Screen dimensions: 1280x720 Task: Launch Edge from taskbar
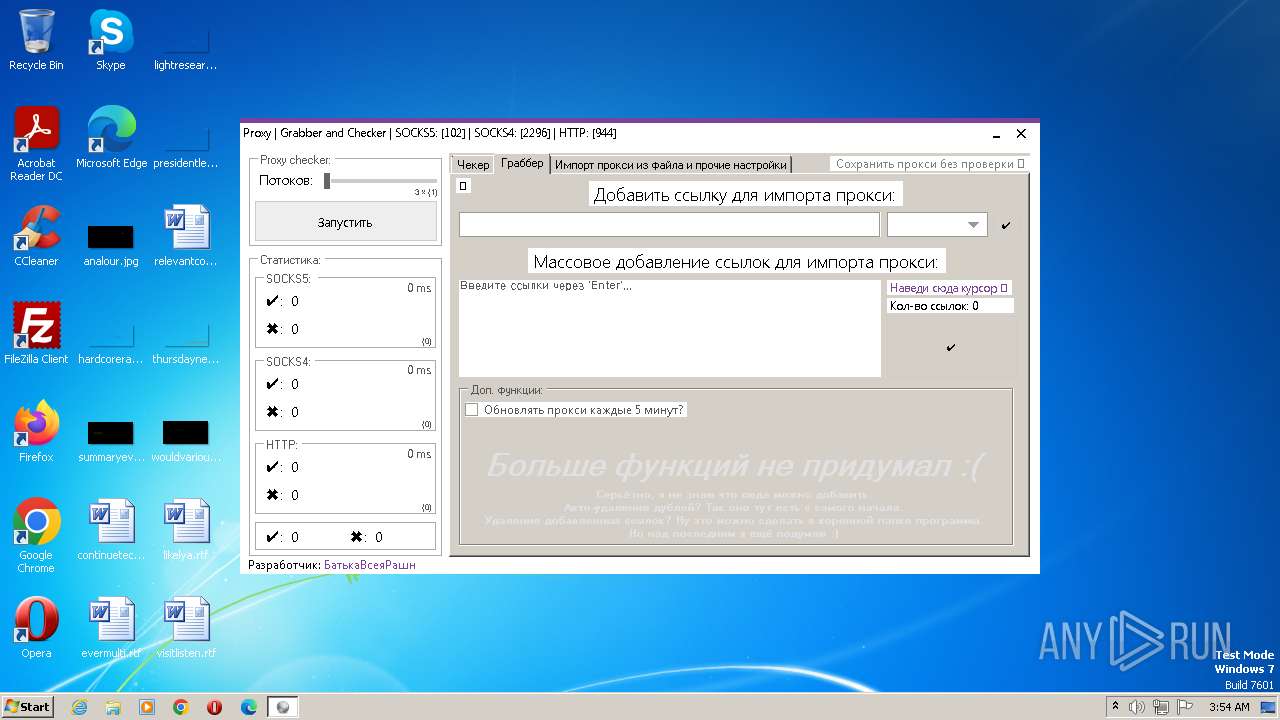click(x=249, y=707)
